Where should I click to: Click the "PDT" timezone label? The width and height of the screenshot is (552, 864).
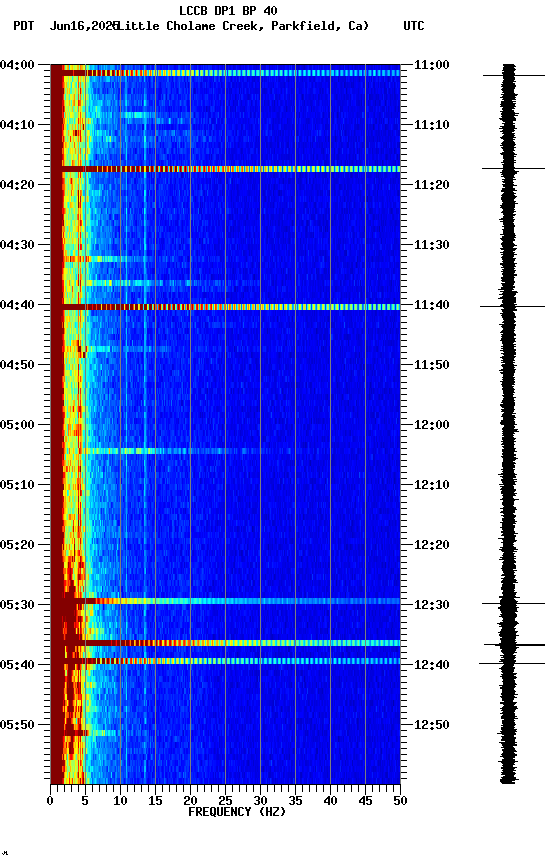pos(24,26)
